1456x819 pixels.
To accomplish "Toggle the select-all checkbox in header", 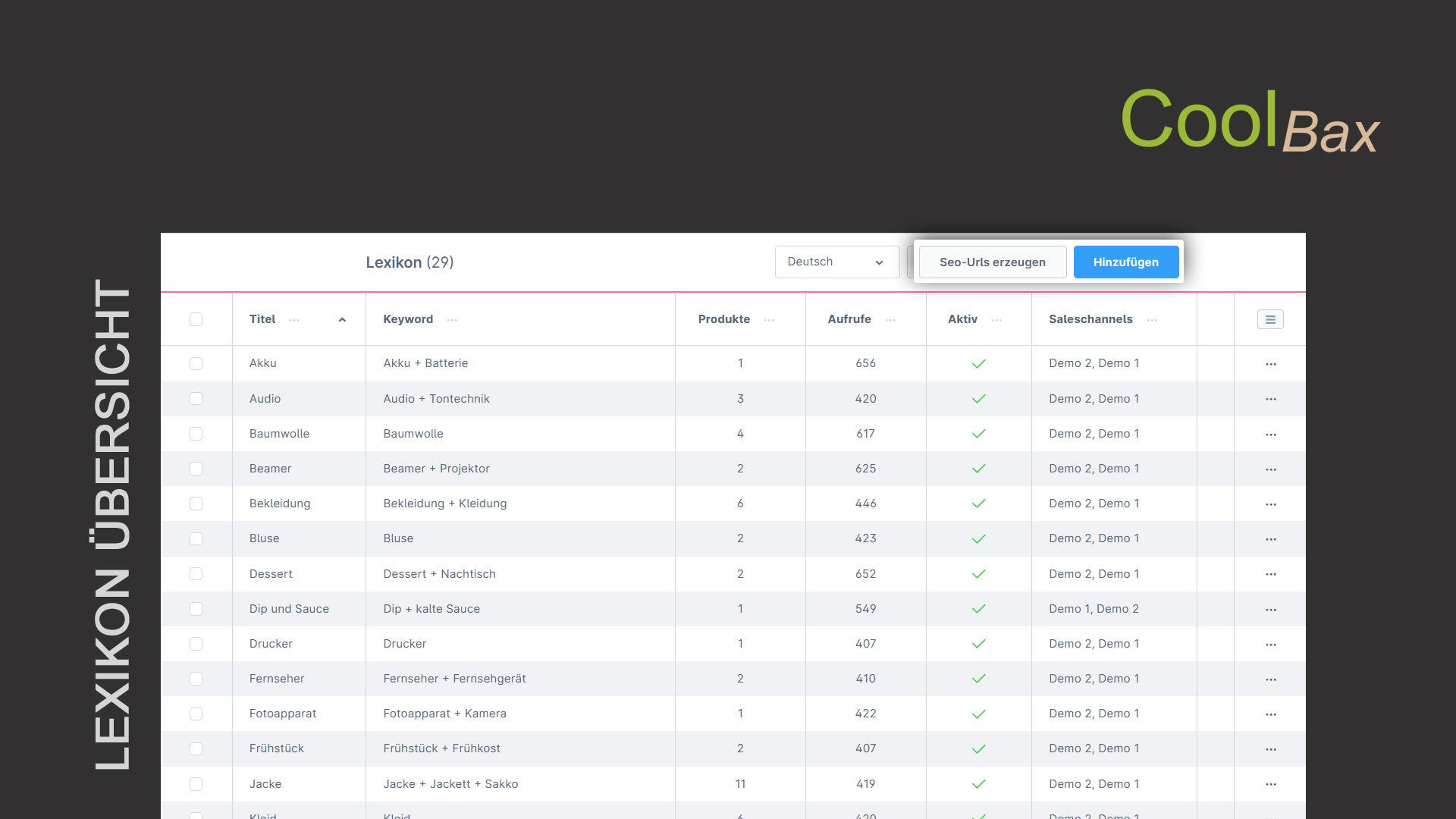I will [x=196, y=319].
